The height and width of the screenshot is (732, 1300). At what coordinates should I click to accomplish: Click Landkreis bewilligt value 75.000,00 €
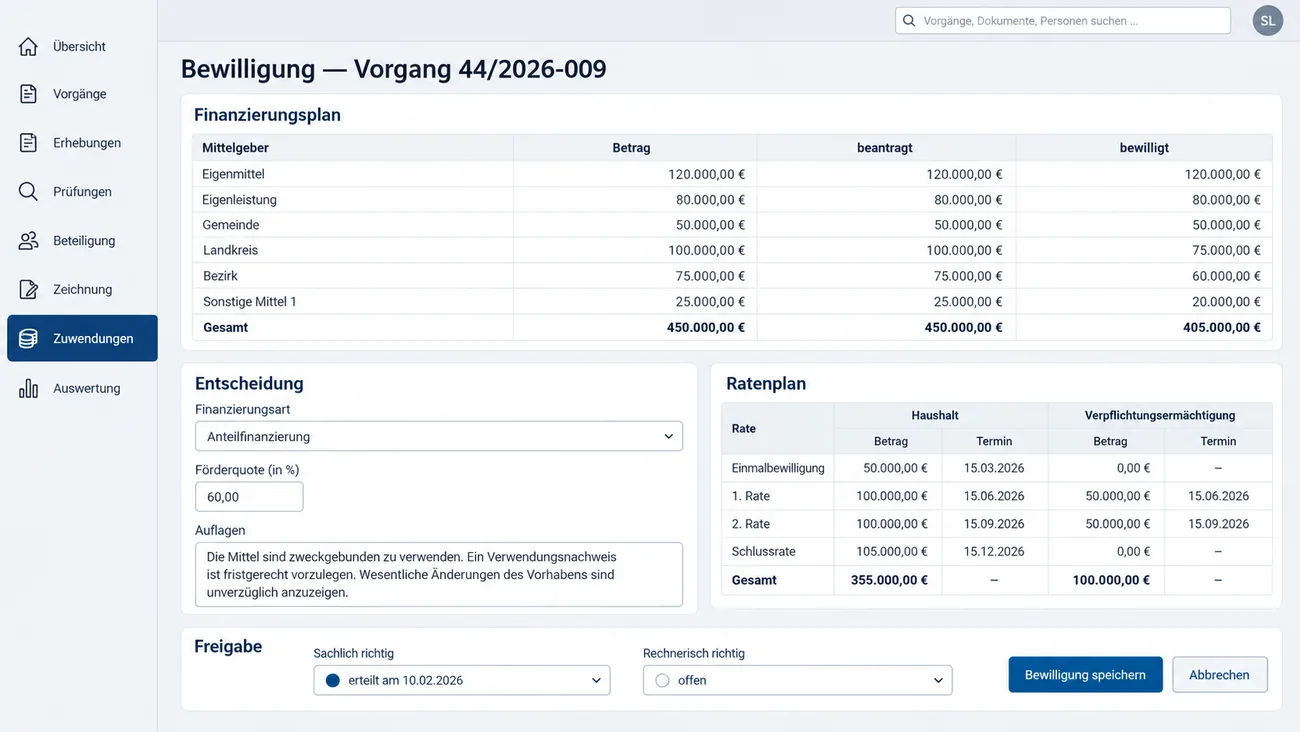1226,250
